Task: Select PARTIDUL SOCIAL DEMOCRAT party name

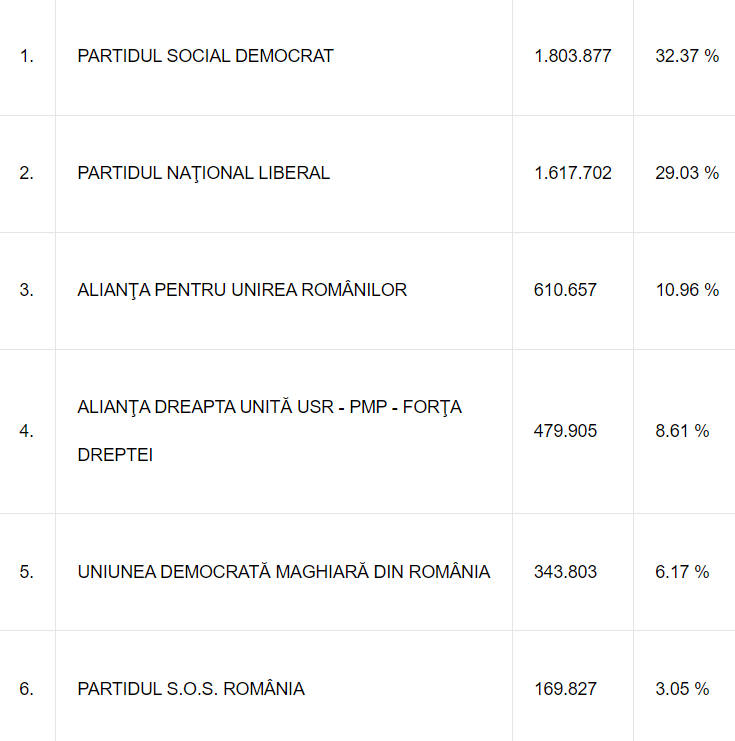Action: pyautogui.click(x=205, y=56)
